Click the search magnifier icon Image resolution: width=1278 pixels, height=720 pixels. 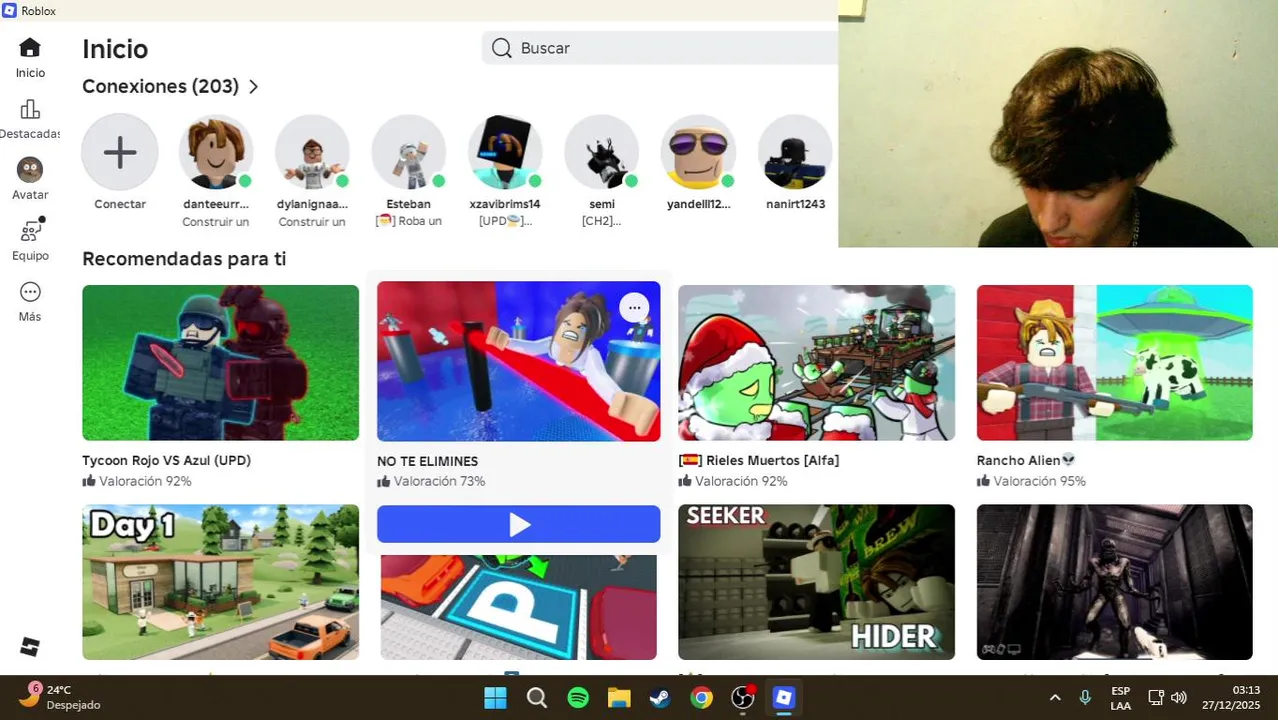502,48
